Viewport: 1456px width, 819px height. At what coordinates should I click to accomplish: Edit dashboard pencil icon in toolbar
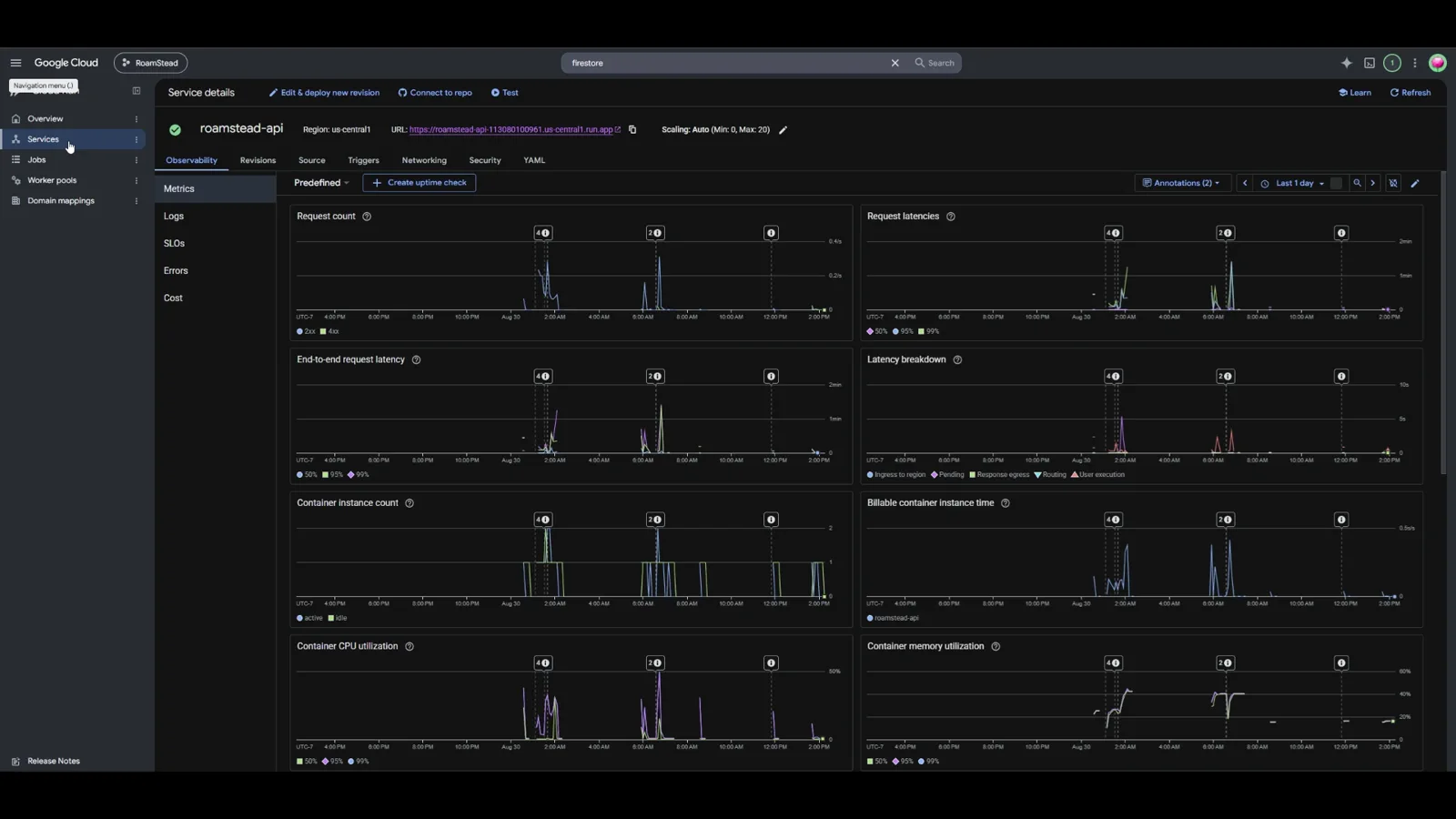[1415, 183]
